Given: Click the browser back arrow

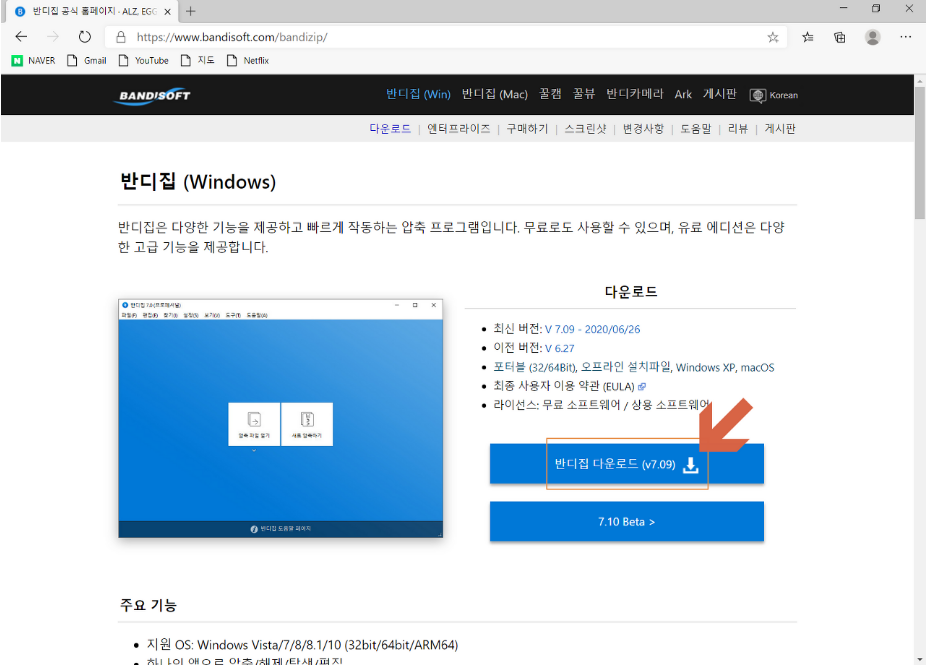Looking at the screenshot, I should click(x=21, y=37).
